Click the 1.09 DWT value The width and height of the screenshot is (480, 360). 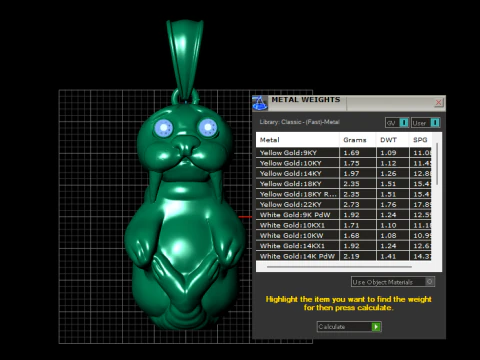click(388, 153)
